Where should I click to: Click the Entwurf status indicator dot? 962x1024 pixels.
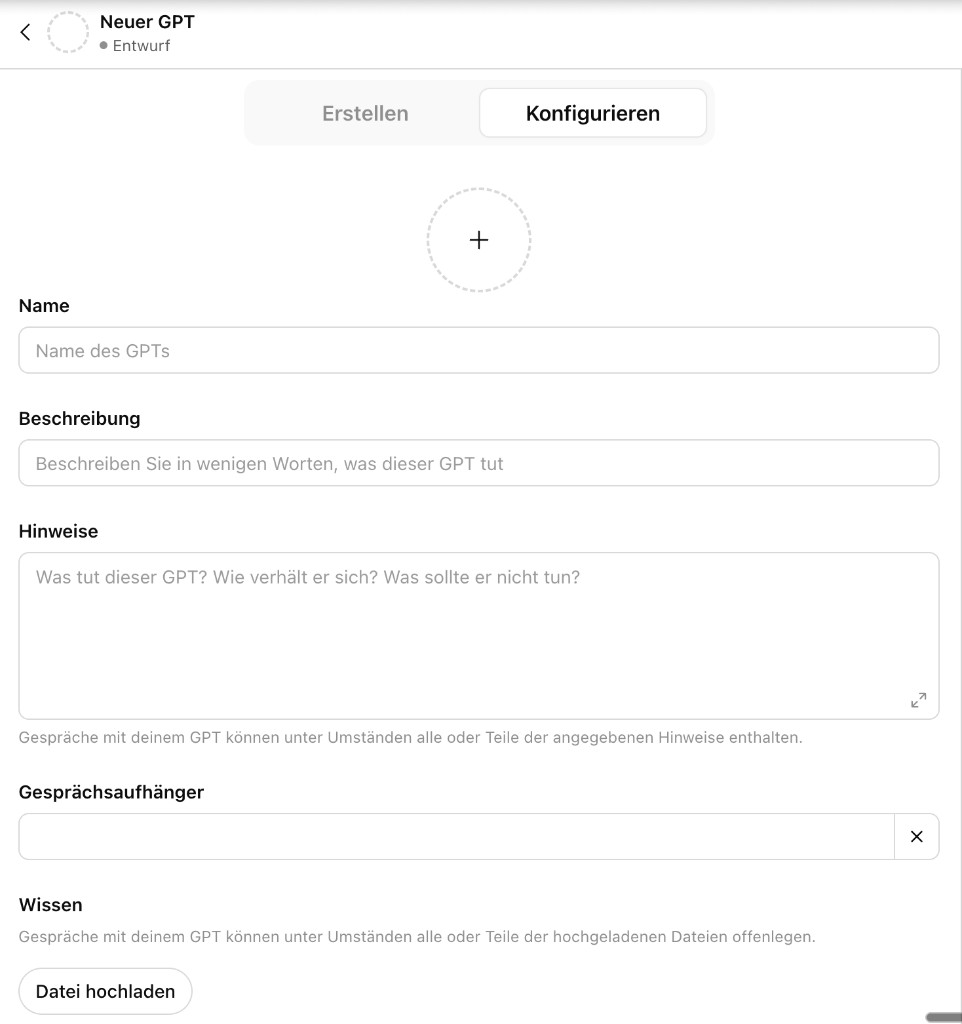tap(105, 45)
